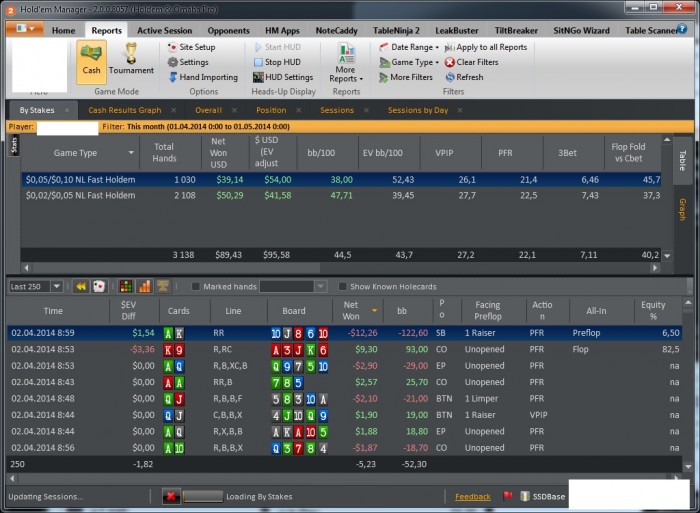Open the application menu flag button
Screen dimensions: 700x513
coord(25,29)
